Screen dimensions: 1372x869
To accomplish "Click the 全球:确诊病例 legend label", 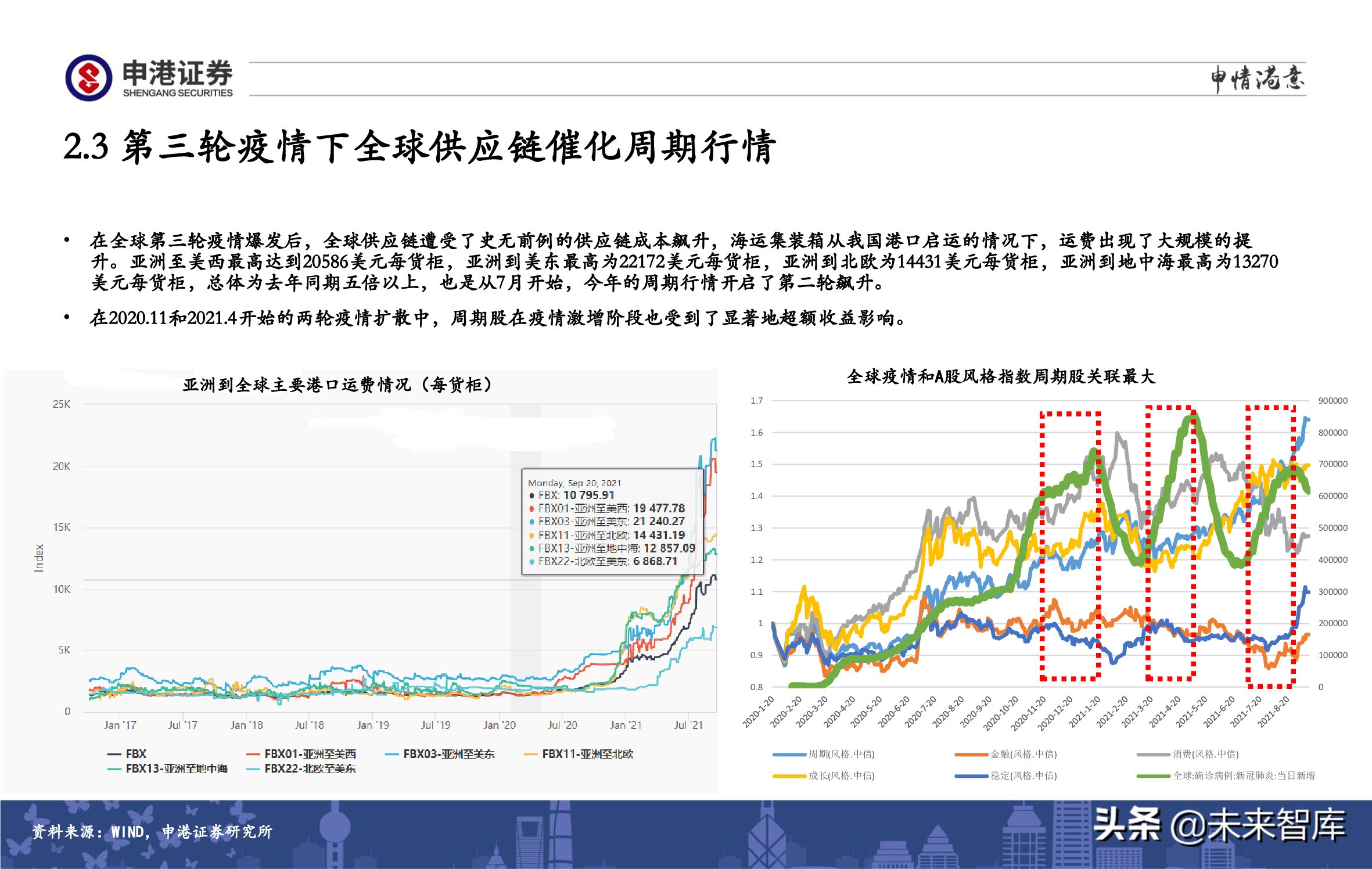I will [x=1244, y=775].
